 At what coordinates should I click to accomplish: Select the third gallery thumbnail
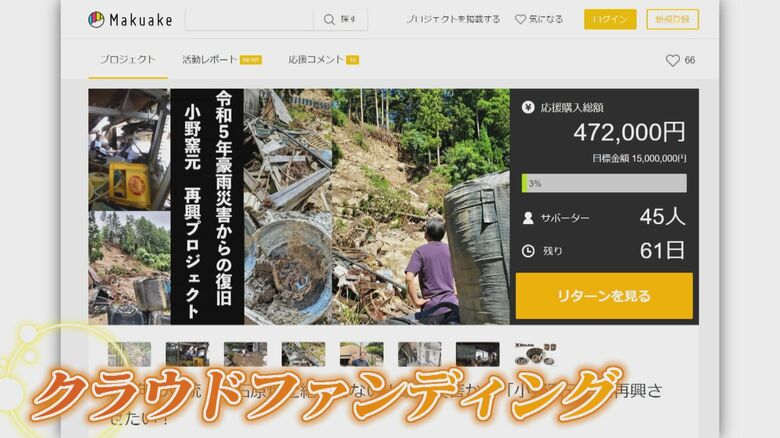[245, 354]
